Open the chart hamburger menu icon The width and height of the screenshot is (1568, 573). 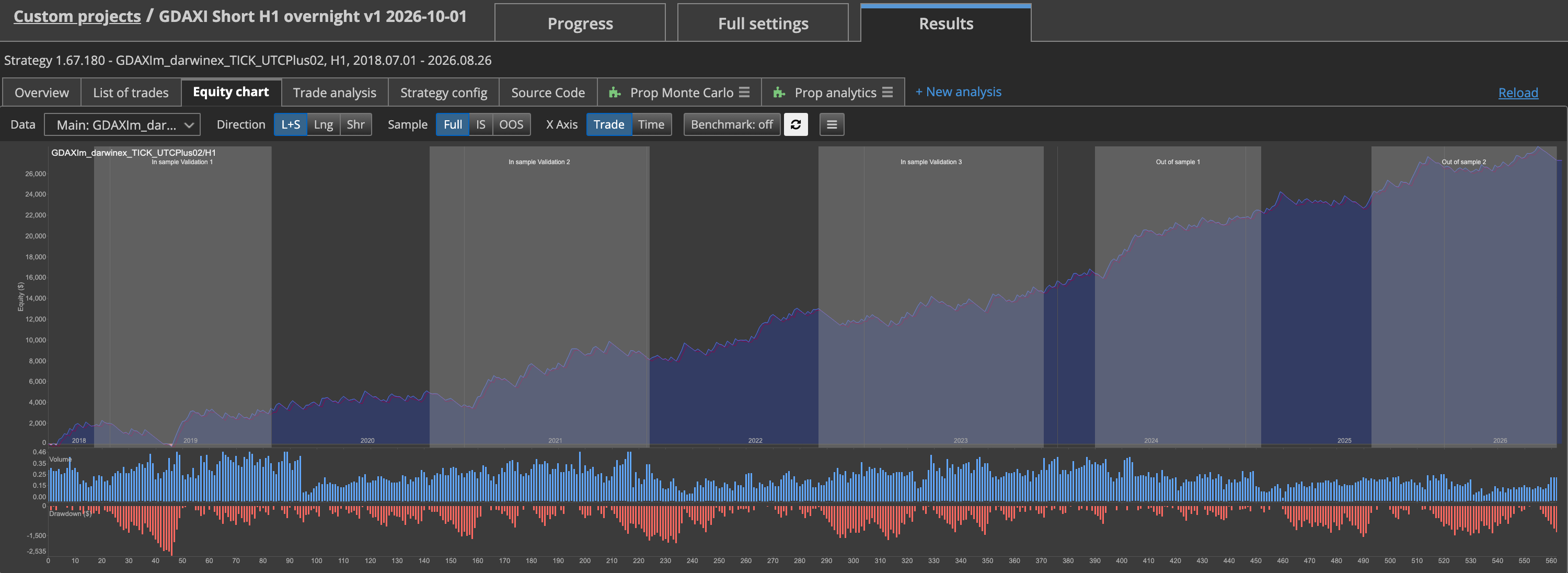tap(832, 125)
